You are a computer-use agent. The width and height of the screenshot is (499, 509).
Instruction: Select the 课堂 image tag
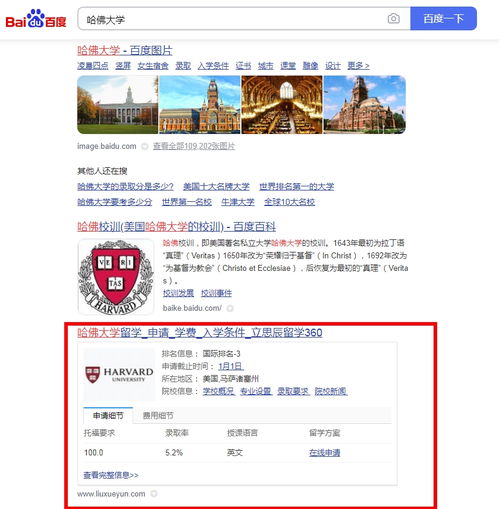pos(288,66)
